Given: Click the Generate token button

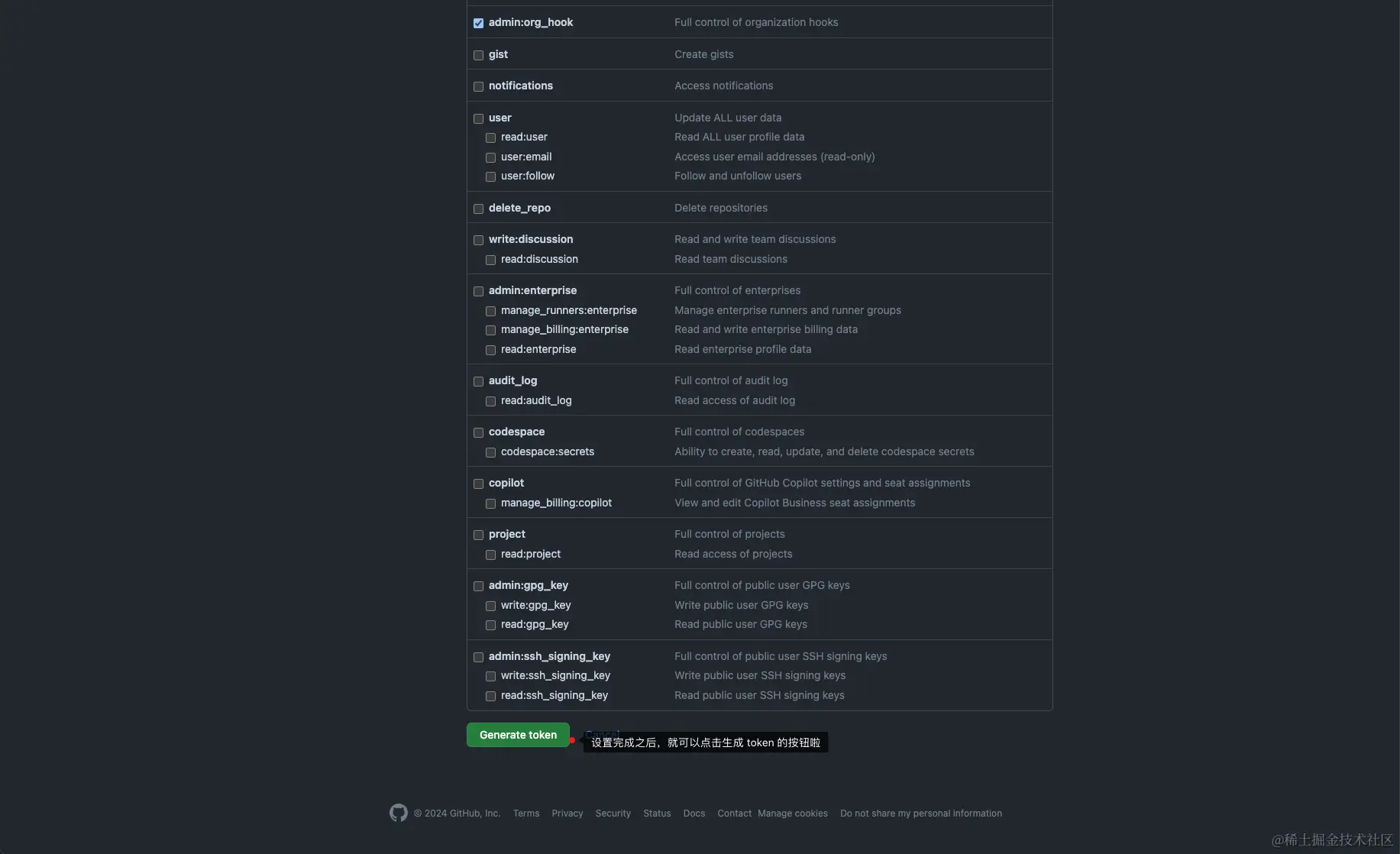Looking at the screenshot, I should (x=518, y=735).
